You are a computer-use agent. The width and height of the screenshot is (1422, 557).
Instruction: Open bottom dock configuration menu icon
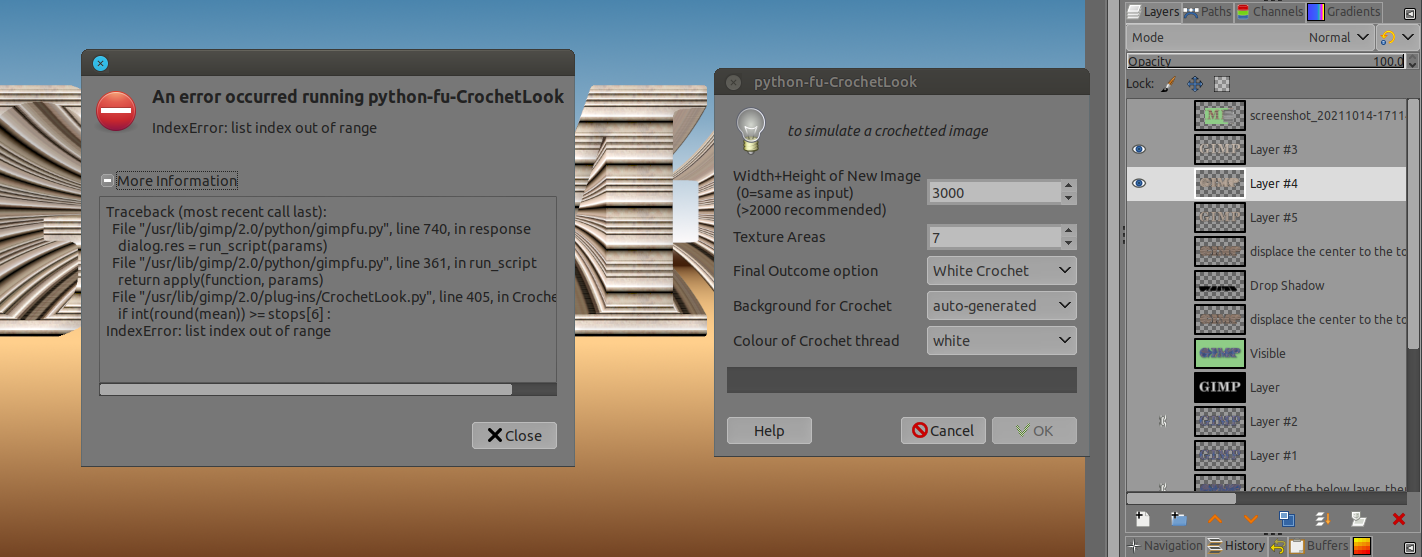coord(1410,546)
